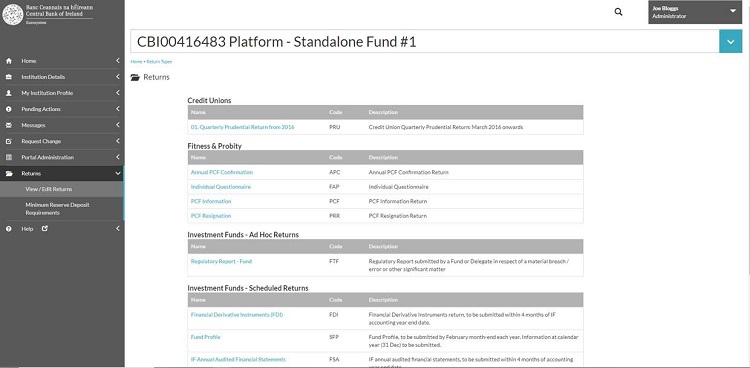Open the Fund Profile return link
This screenshot has width=750, height=368.
[x=206, y=337]
